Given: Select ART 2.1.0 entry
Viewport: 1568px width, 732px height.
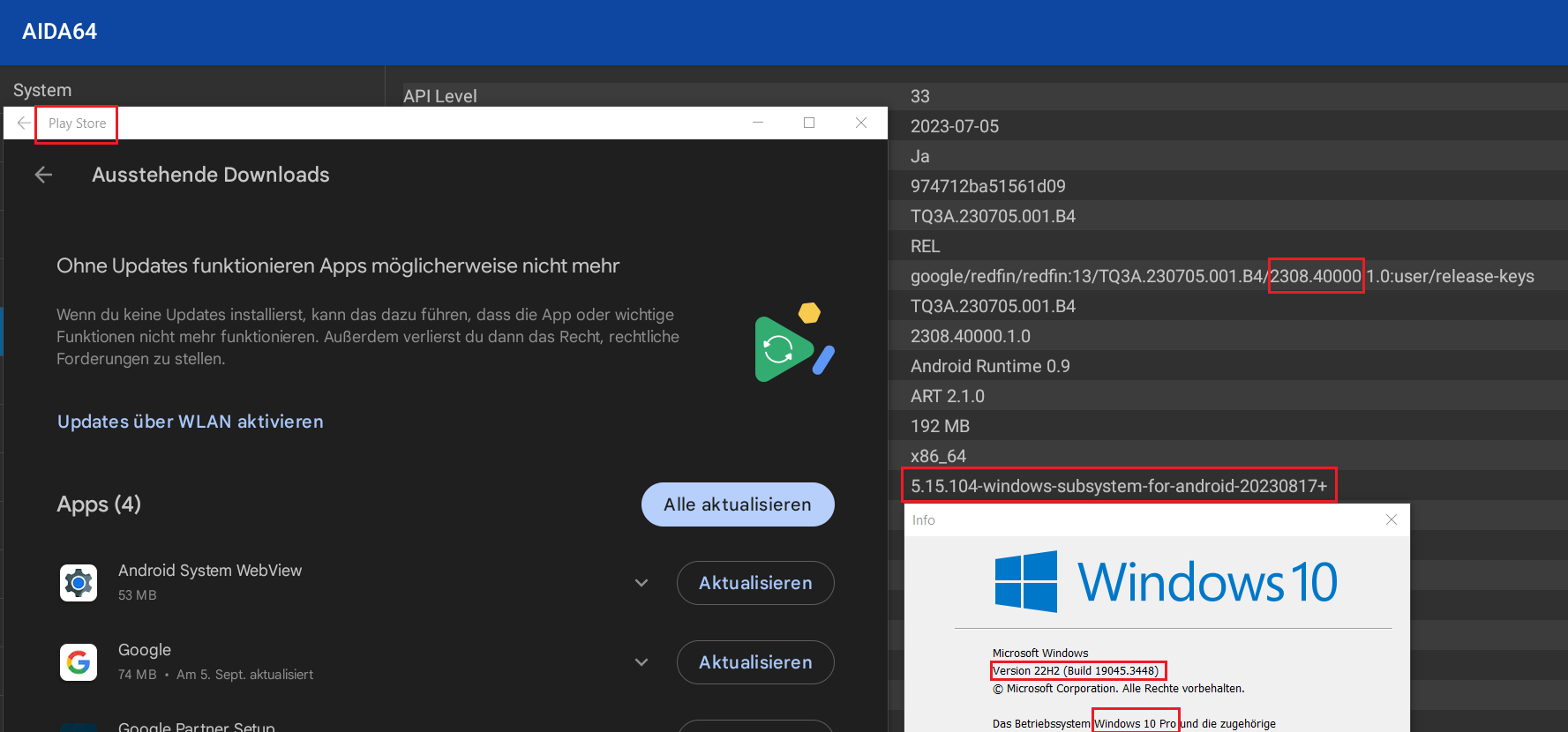Looking at the screenshot, I should click(948, 396).
